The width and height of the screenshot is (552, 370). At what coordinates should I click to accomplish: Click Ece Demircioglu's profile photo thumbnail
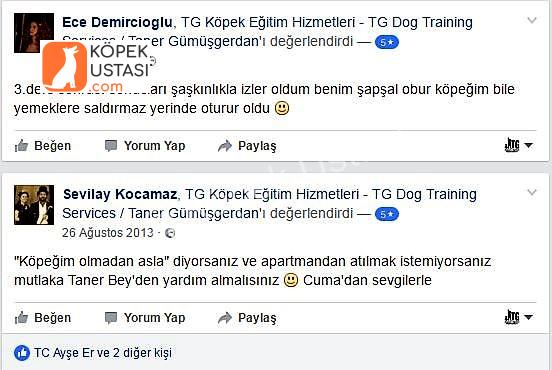tap(34, 33)
